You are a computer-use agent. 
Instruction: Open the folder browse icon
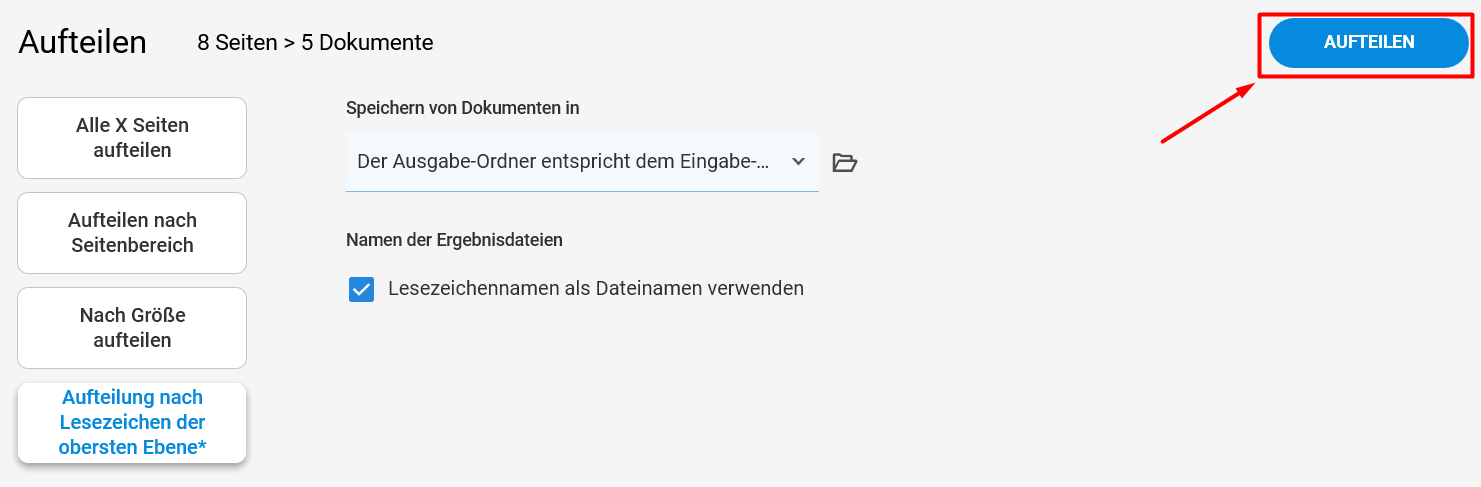845,162
